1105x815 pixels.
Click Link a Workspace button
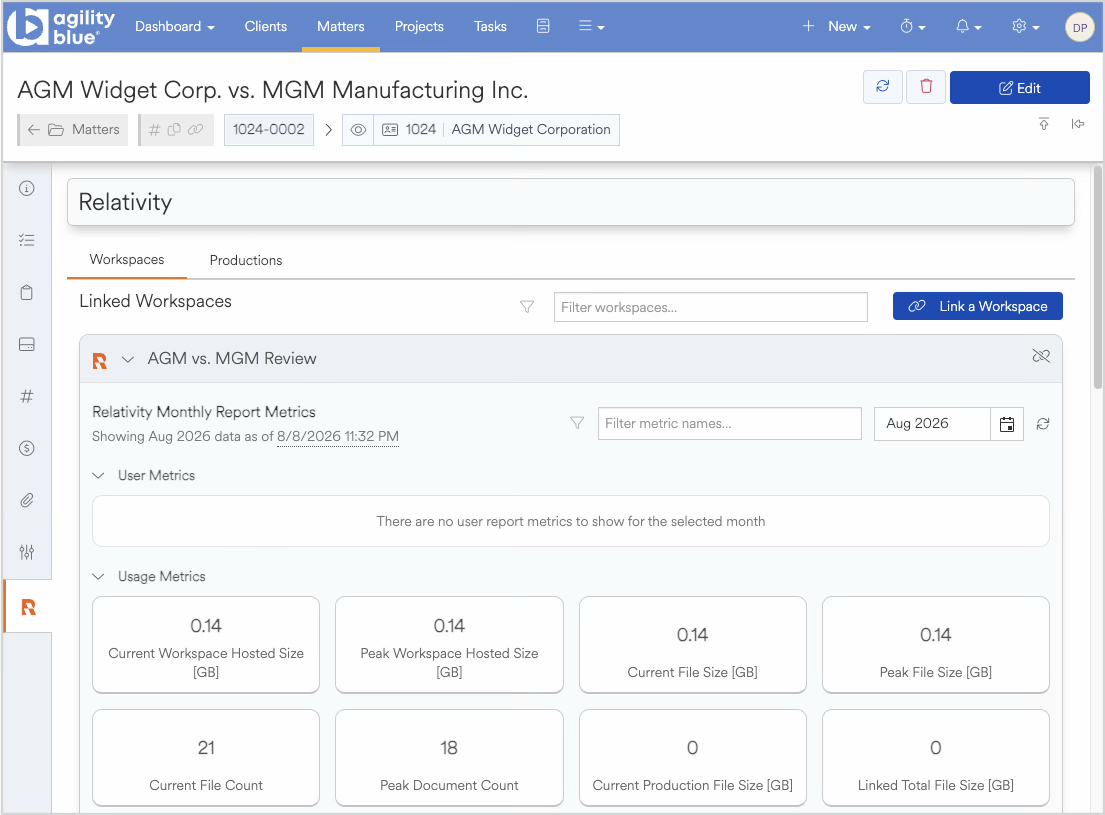click(977, 306)
